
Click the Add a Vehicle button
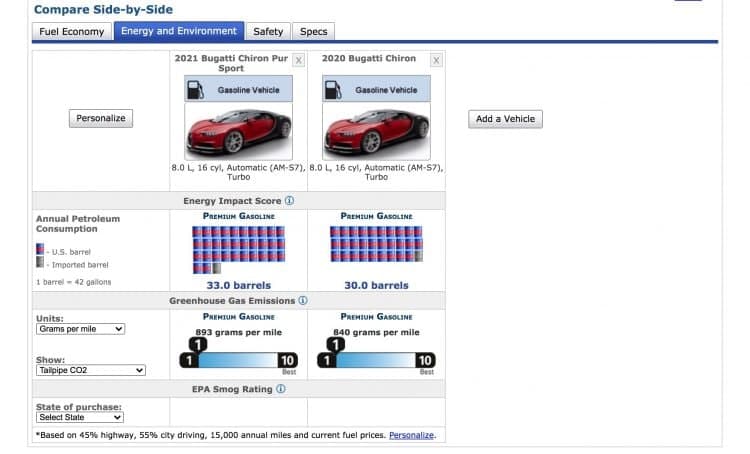505,118
